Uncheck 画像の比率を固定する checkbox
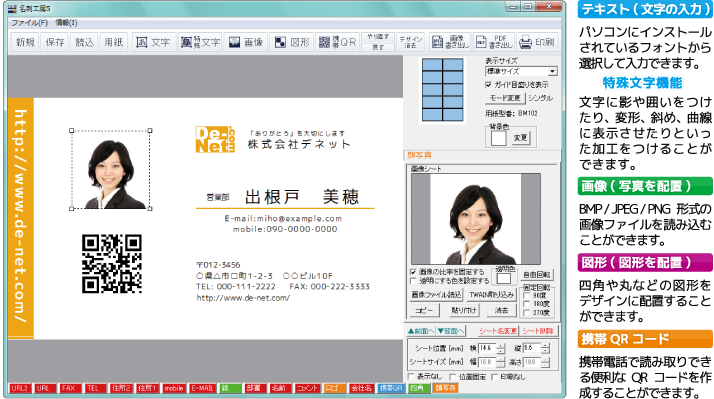The image size is (714, 399). tap(413, 272)
